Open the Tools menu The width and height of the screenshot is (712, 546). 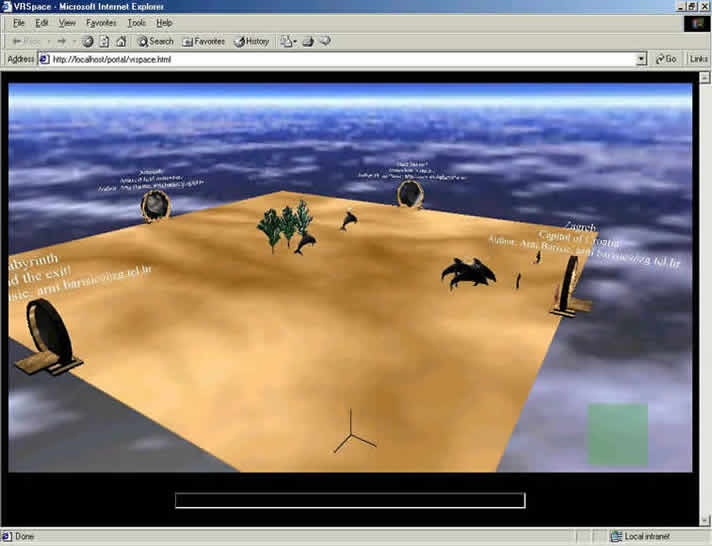(136, 22)
